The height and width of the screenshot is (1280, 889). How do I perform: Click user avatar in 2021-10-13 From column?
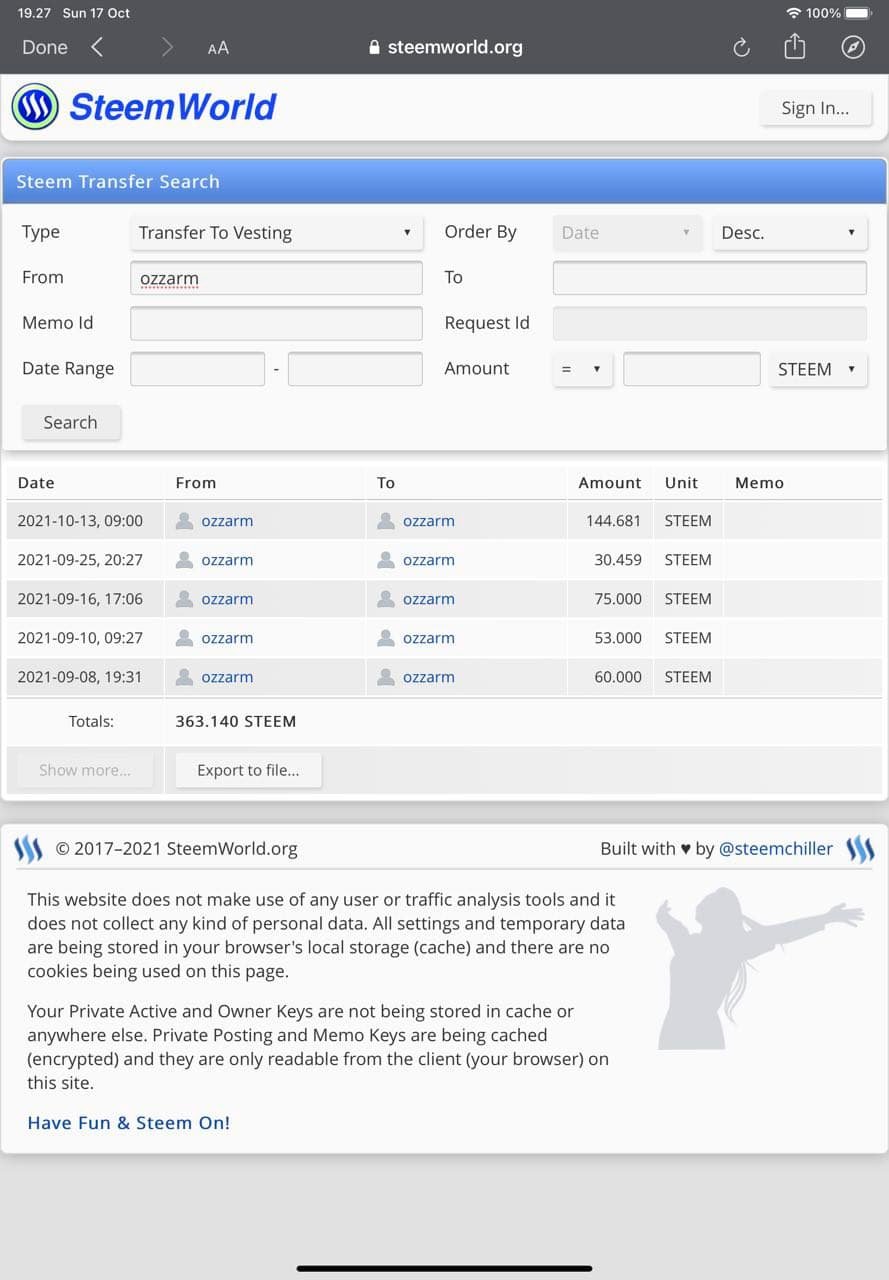click(x=184, y=521)
